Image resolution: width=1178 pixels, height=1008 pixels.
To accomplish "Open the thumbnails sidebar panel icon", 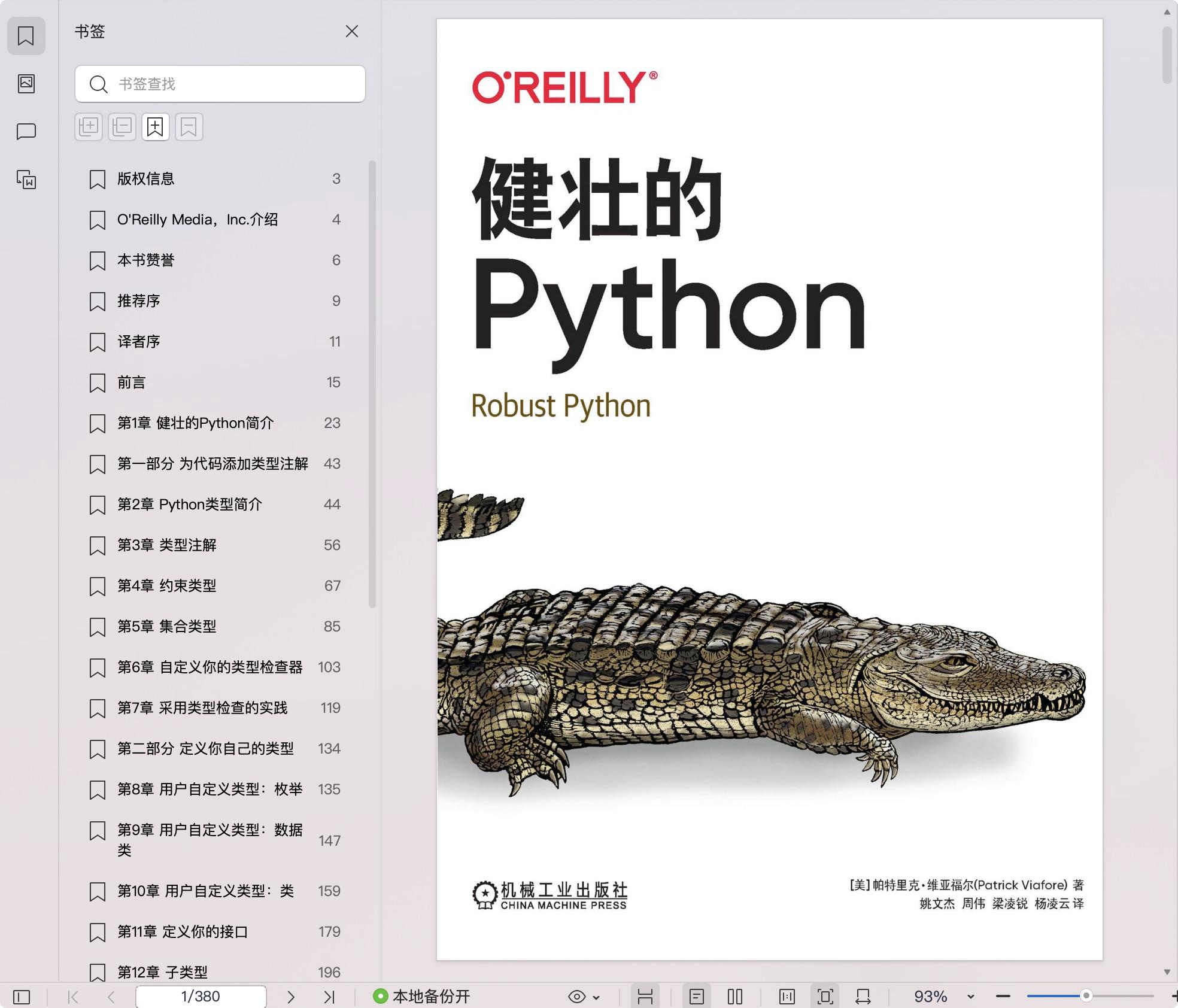I will point(26,83).
